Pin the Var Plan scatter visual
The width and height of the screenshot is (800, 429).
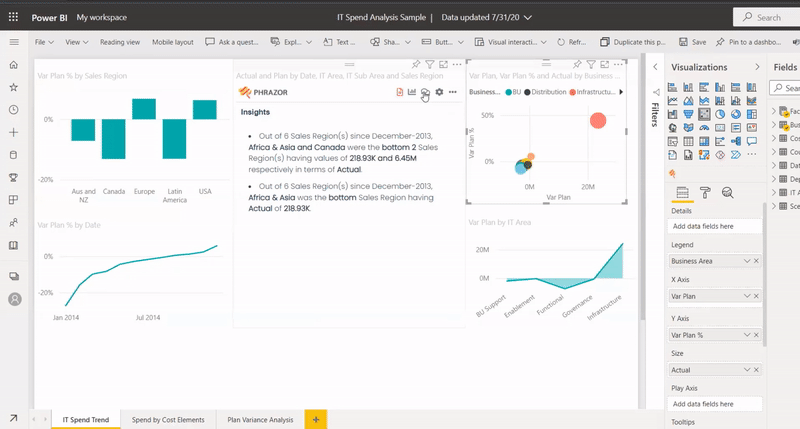[x=577, y=64]
